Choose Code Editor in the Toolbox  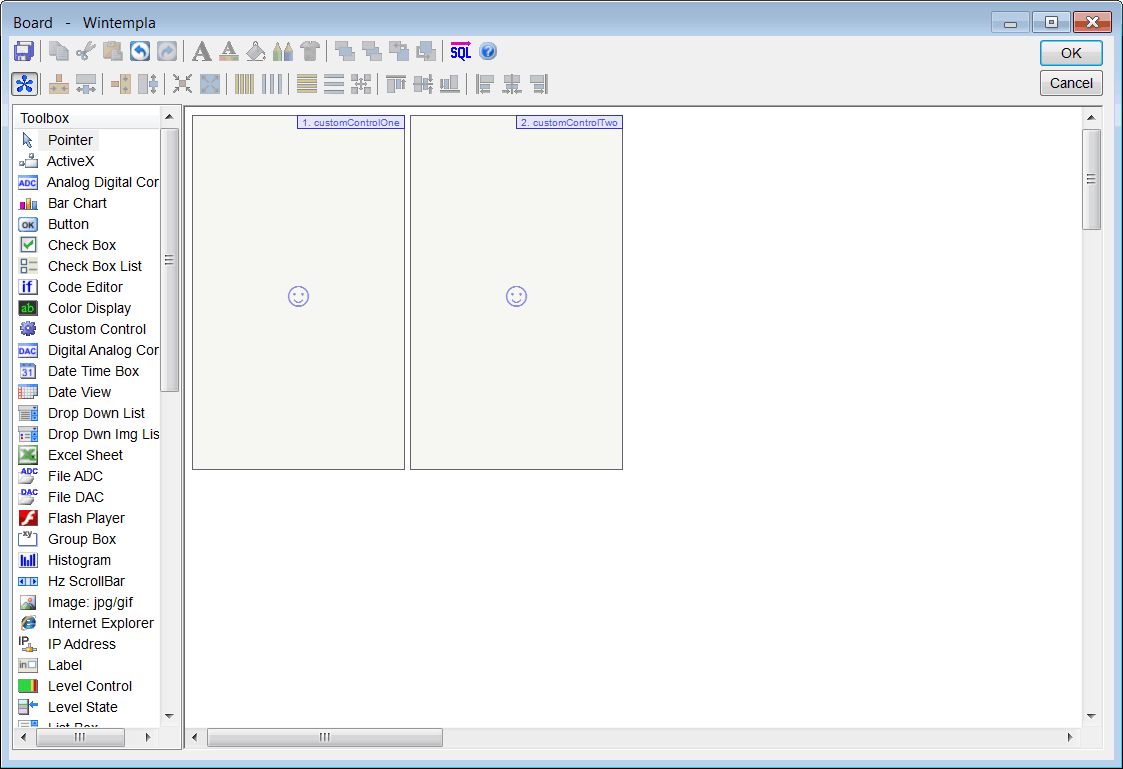(87, 287)
